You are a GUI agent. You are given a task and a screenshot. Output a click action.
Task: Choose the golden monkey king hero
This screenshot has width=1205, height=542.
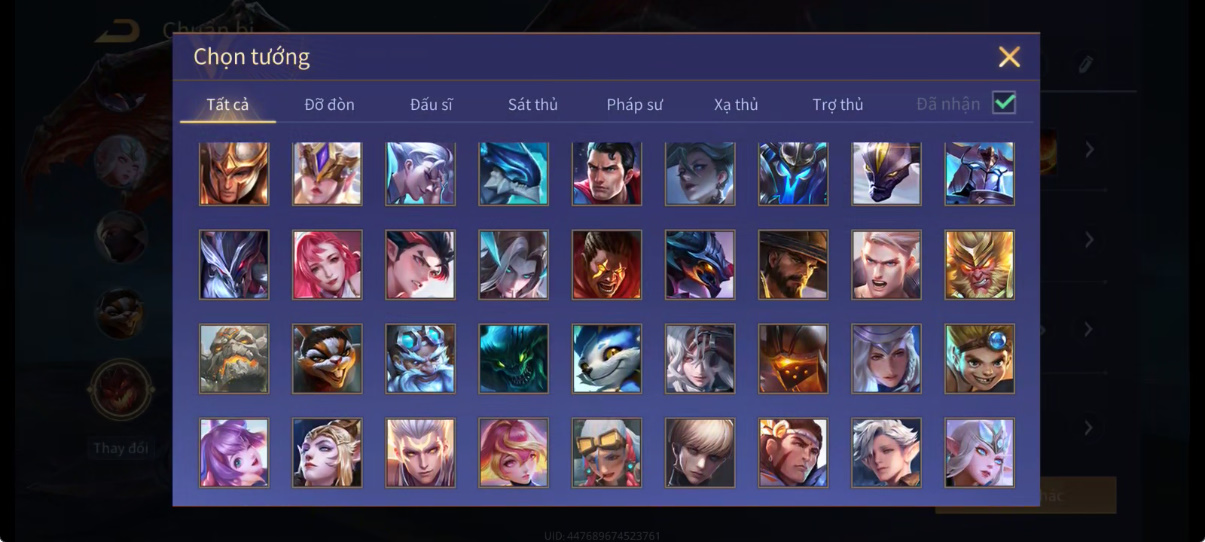[x=979, y=265]
